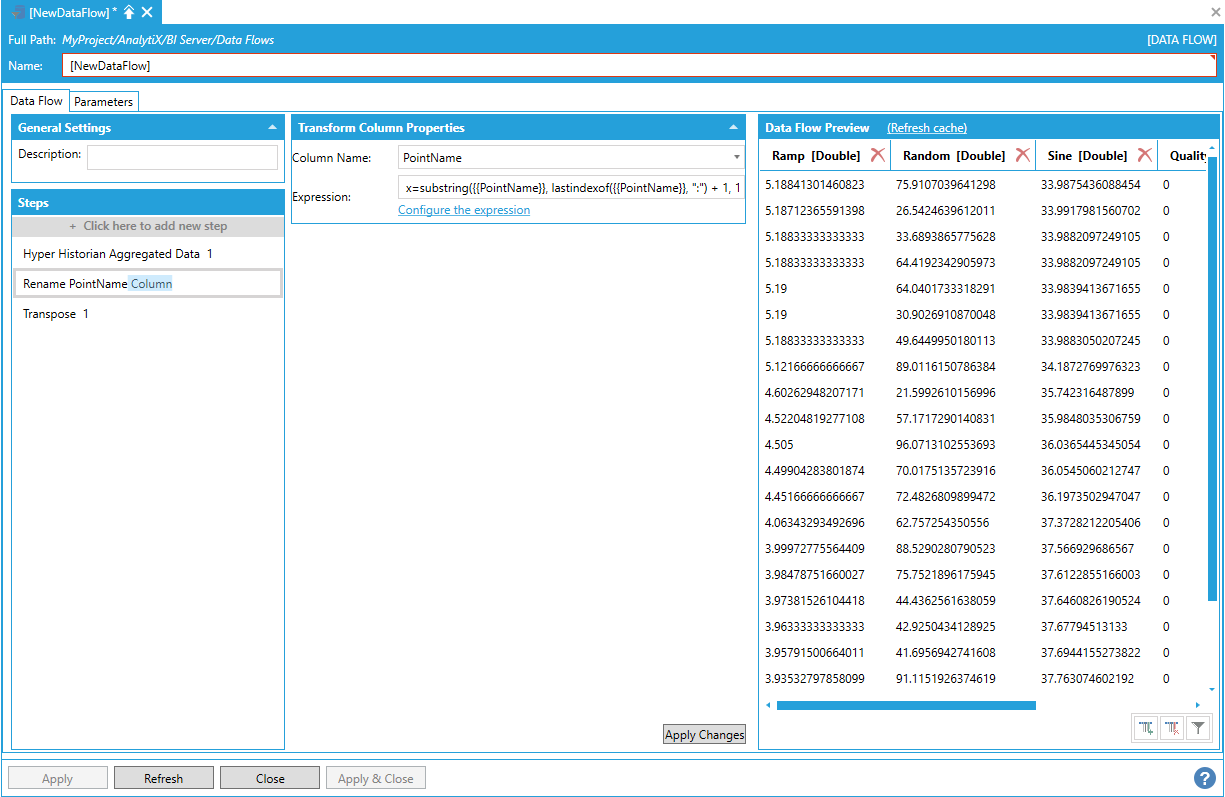The width and height of the screenshot is (1225, 797).
Task: Open the help question mark icon
Action: [x=1204, y=777]
